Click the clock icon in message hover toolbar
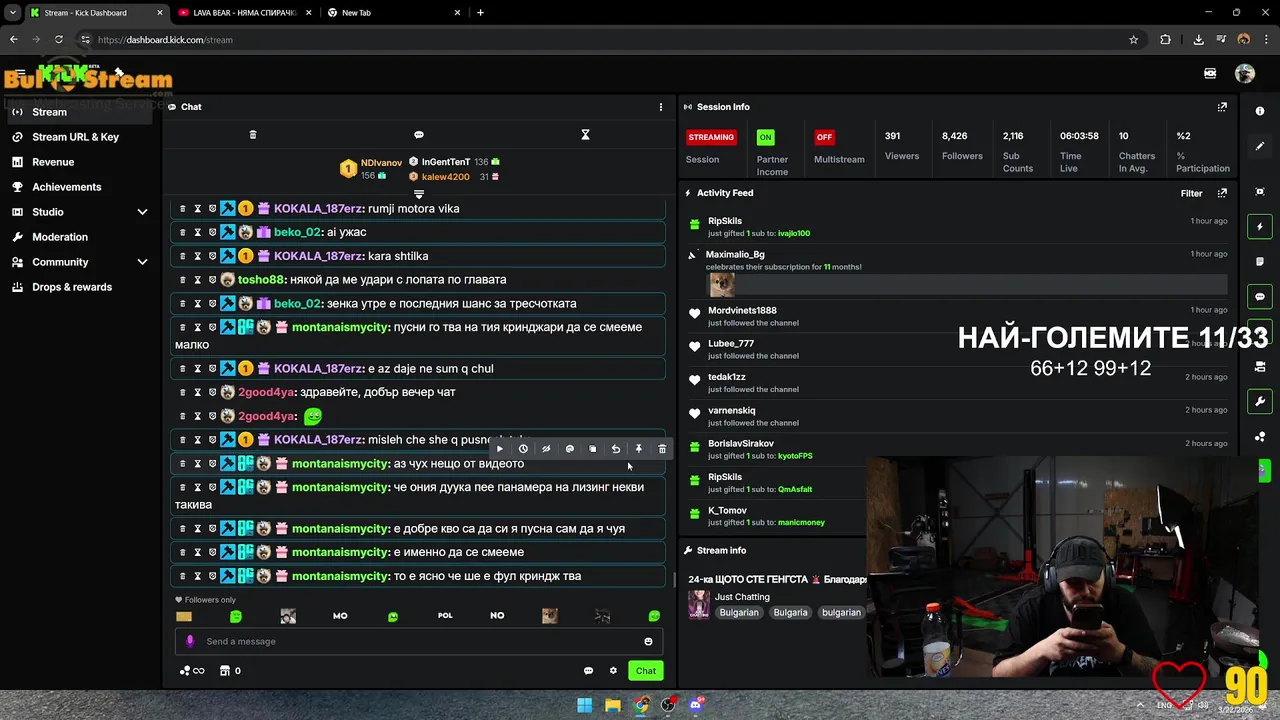The image size is (1280, 720). (523, 449)
